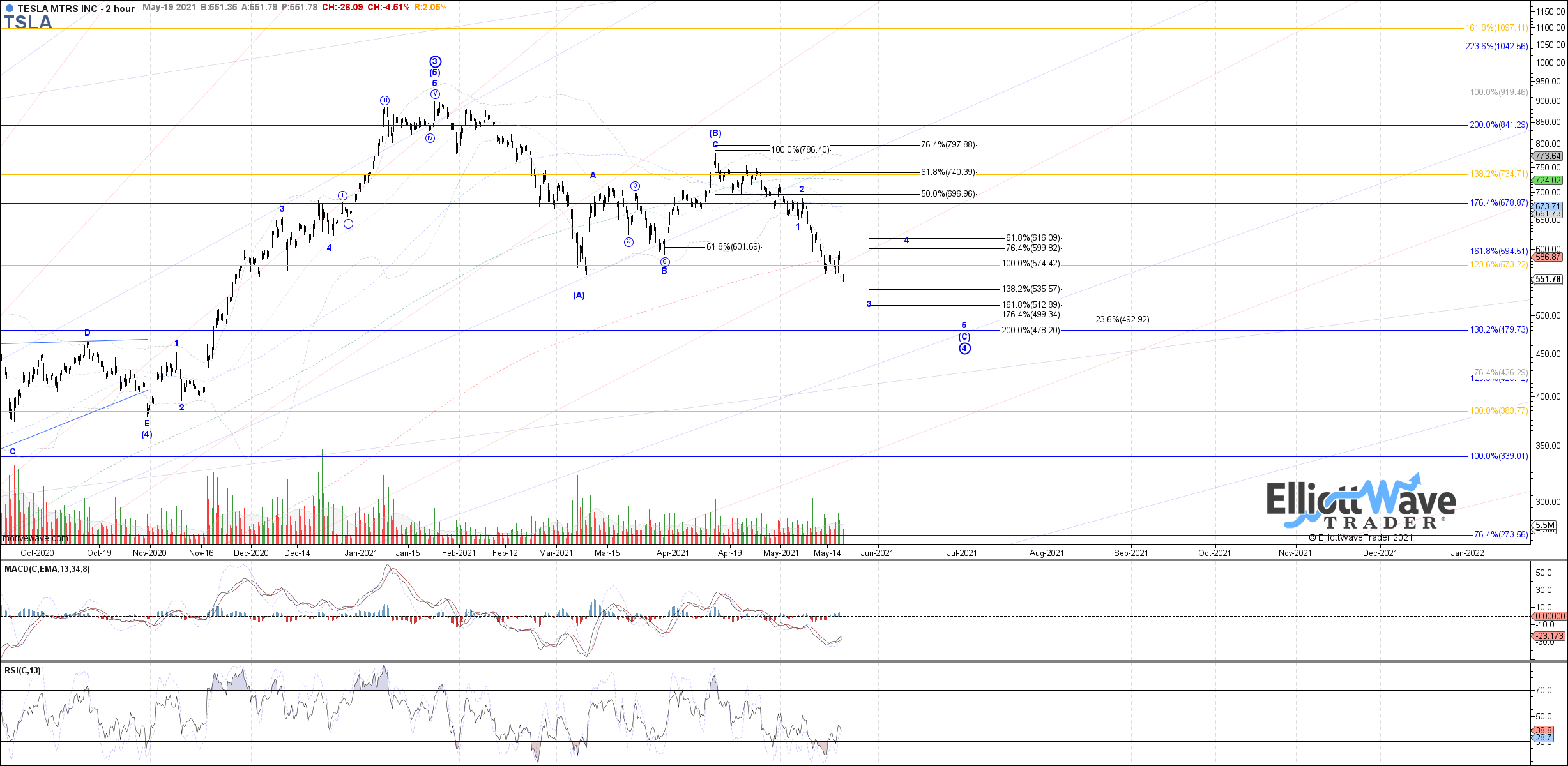Select the May-19 2021 date readout
The image size is (1568, 766).
pos(169,8)
